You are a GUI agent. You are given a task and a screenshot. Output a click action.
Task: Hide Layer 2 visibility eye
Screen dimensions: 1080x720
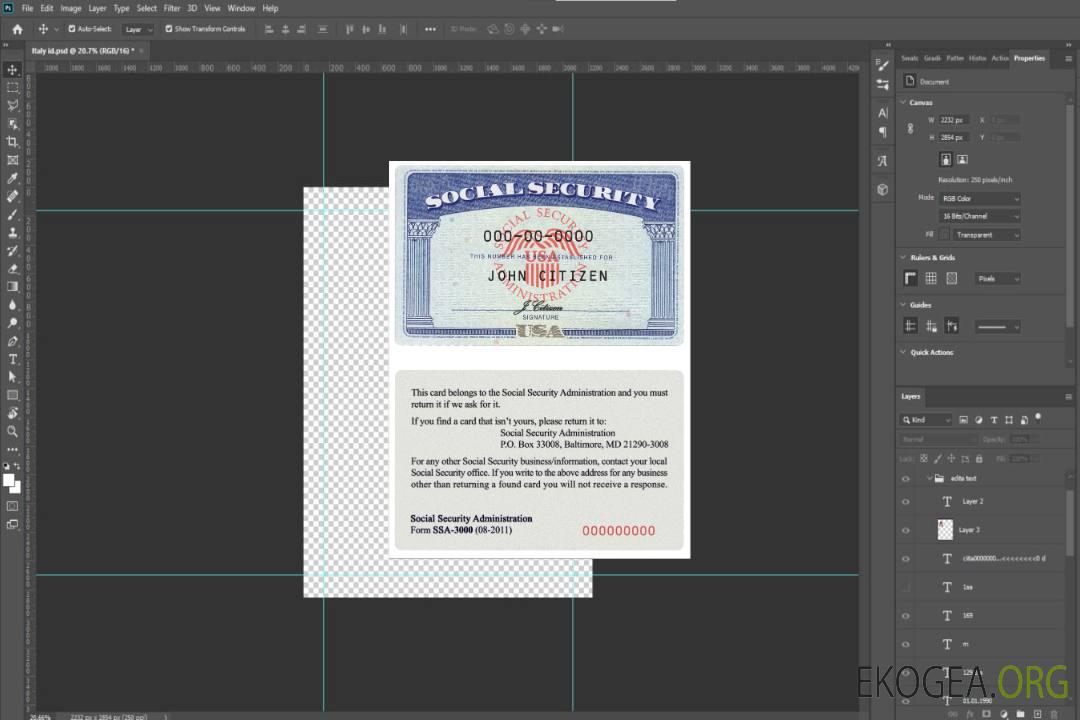[x=906, y=502]
